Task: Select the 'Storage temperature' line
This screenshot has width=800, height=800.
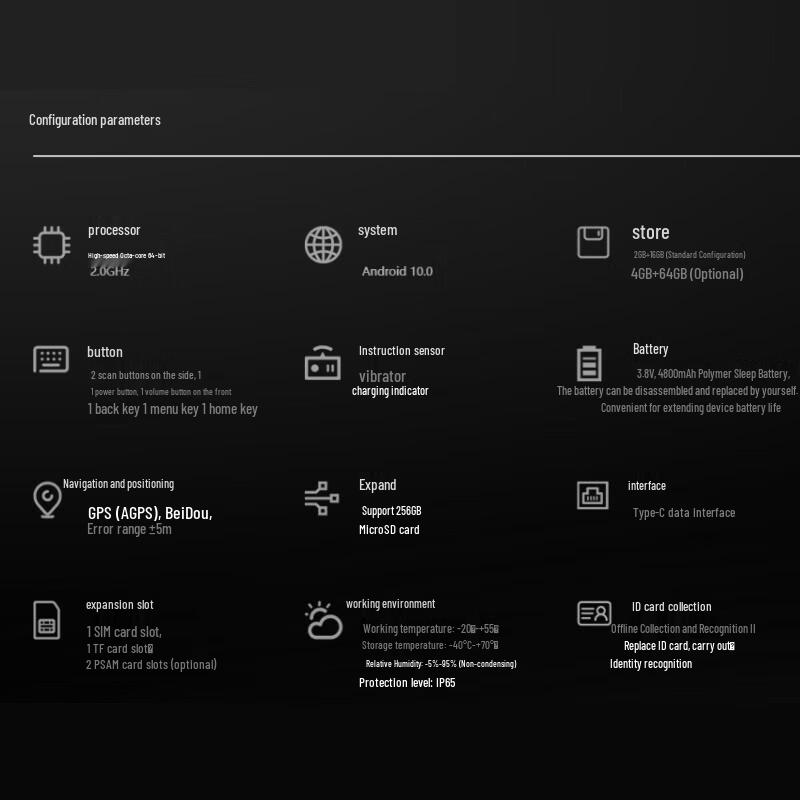Action: pos(430,645)
